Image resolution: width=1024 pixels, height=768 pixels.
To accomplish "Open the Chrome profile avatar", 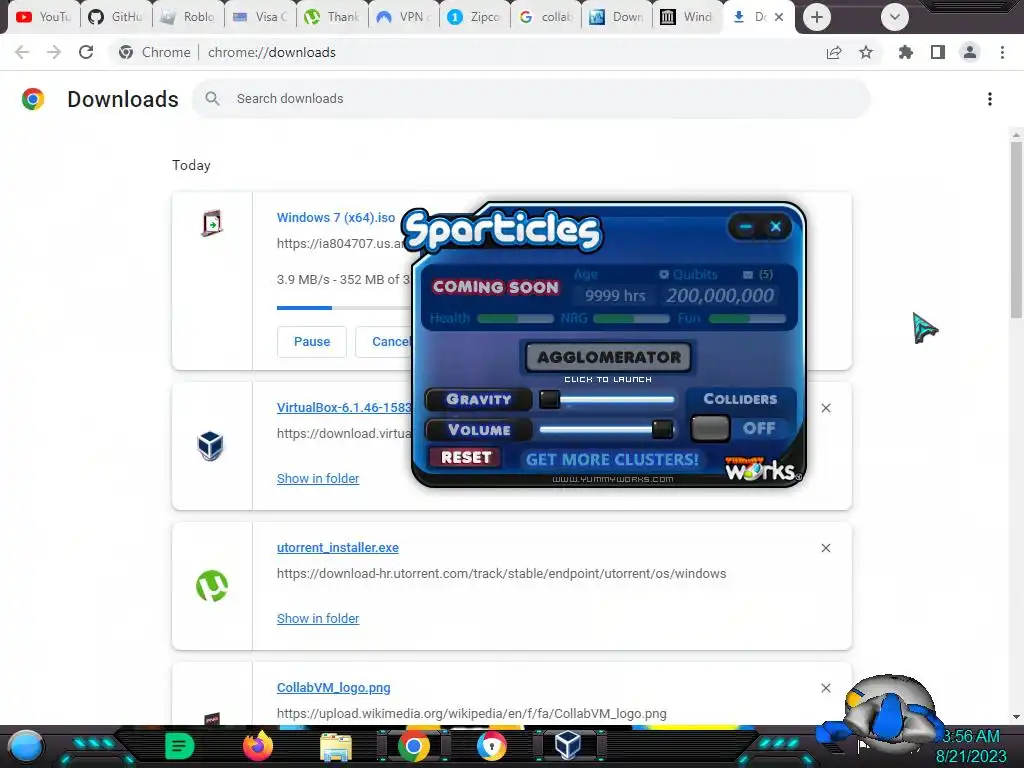I will (970, 52).
